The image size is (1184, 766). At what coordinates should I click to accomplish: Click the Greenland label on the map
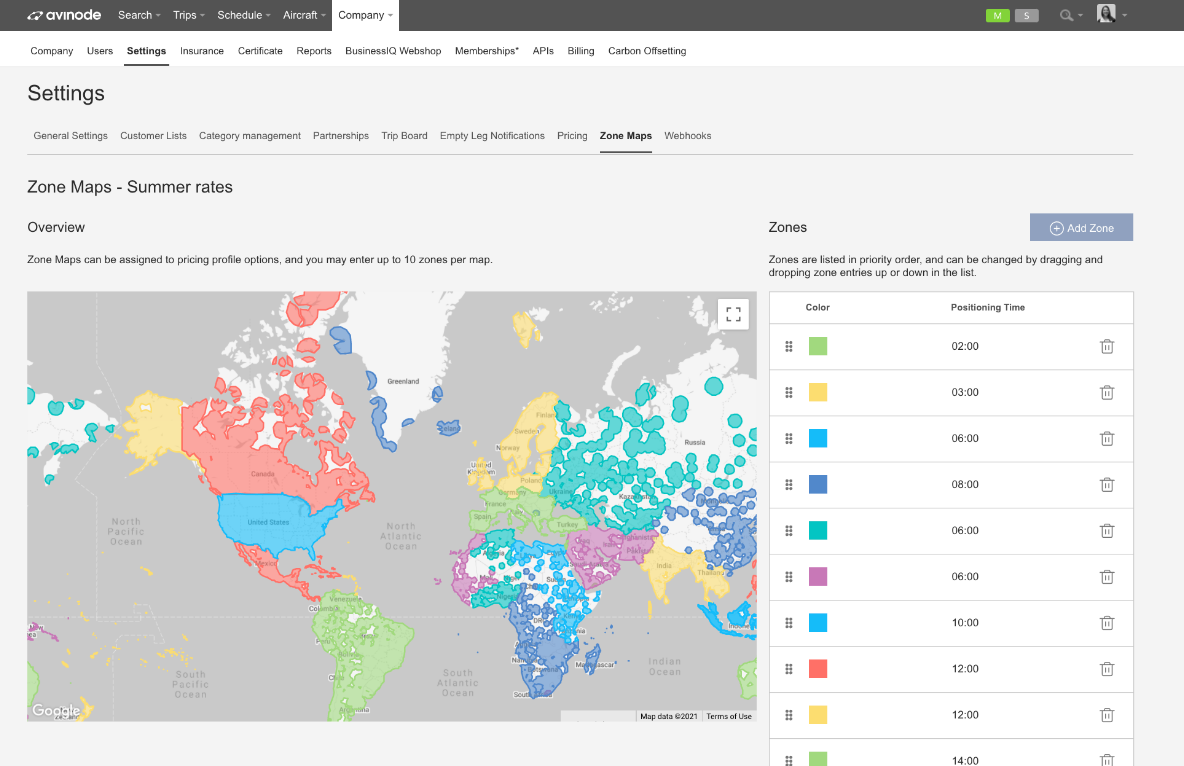click(x=403, y=381)
